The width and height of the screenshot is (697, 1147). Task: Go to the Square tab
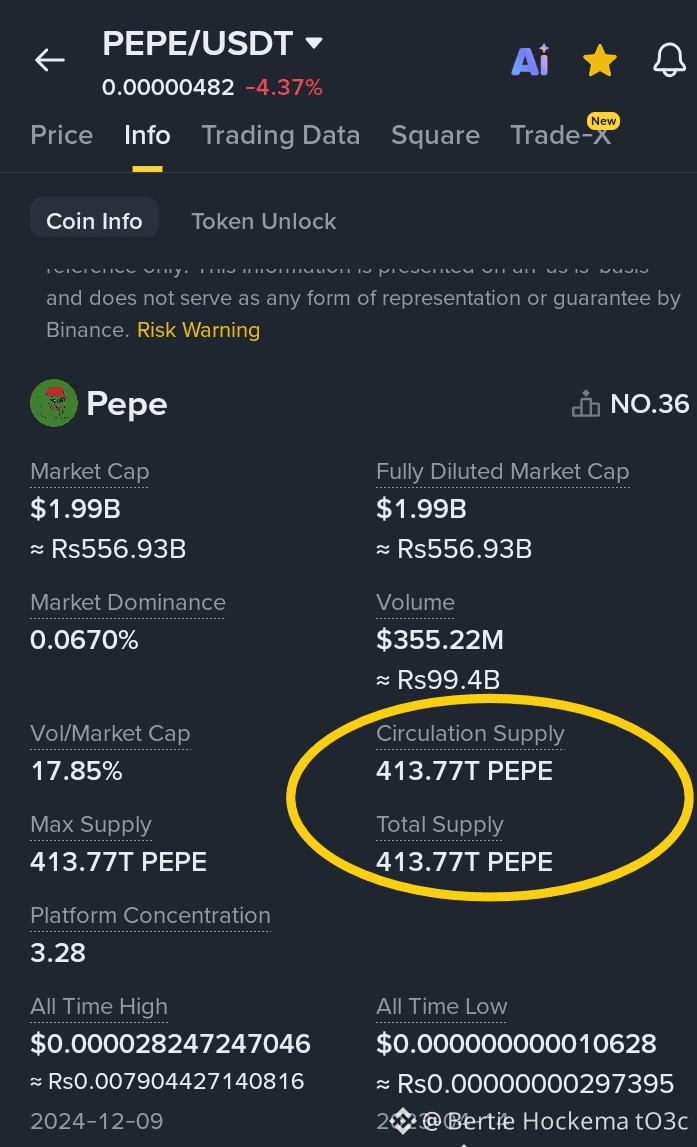(435, 135)
